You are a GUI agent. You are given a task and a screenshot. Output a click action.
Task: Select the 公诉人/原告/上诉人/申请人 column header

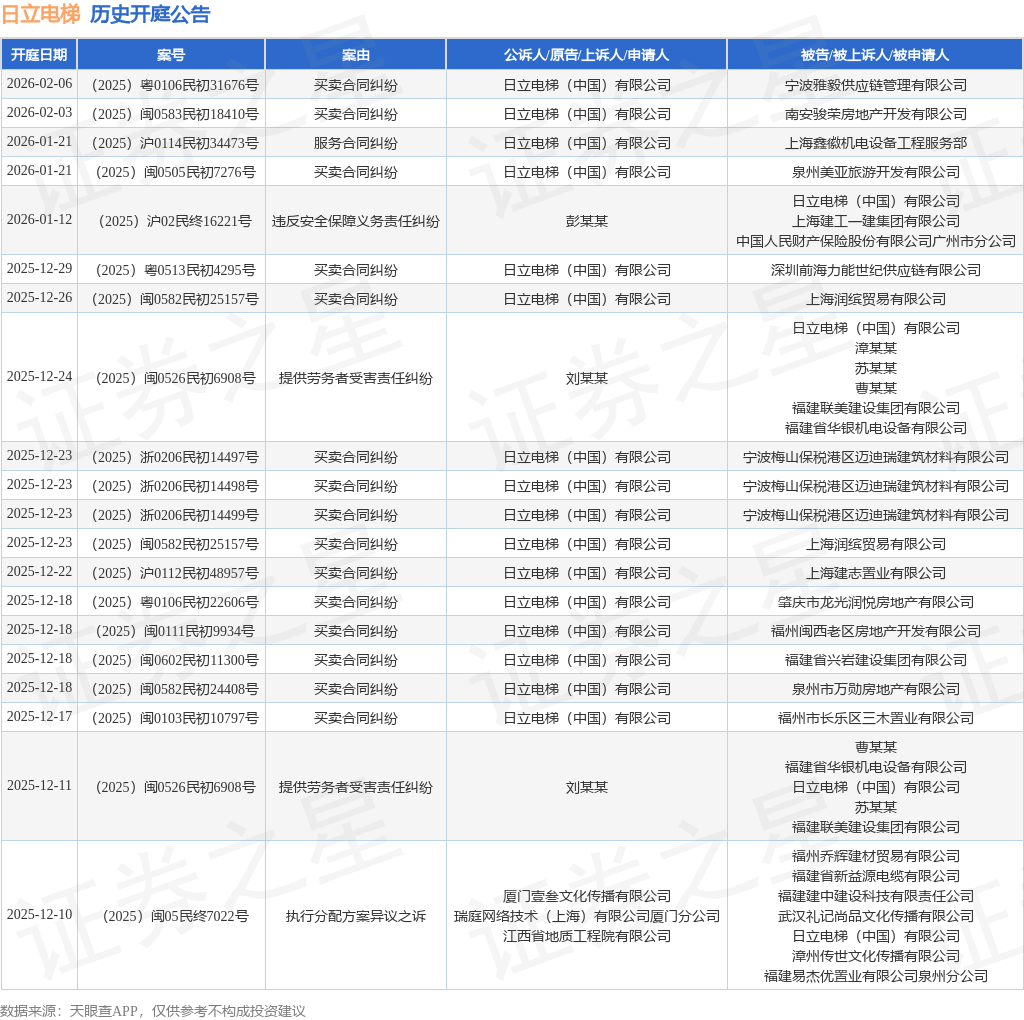[x=586, y=55]
